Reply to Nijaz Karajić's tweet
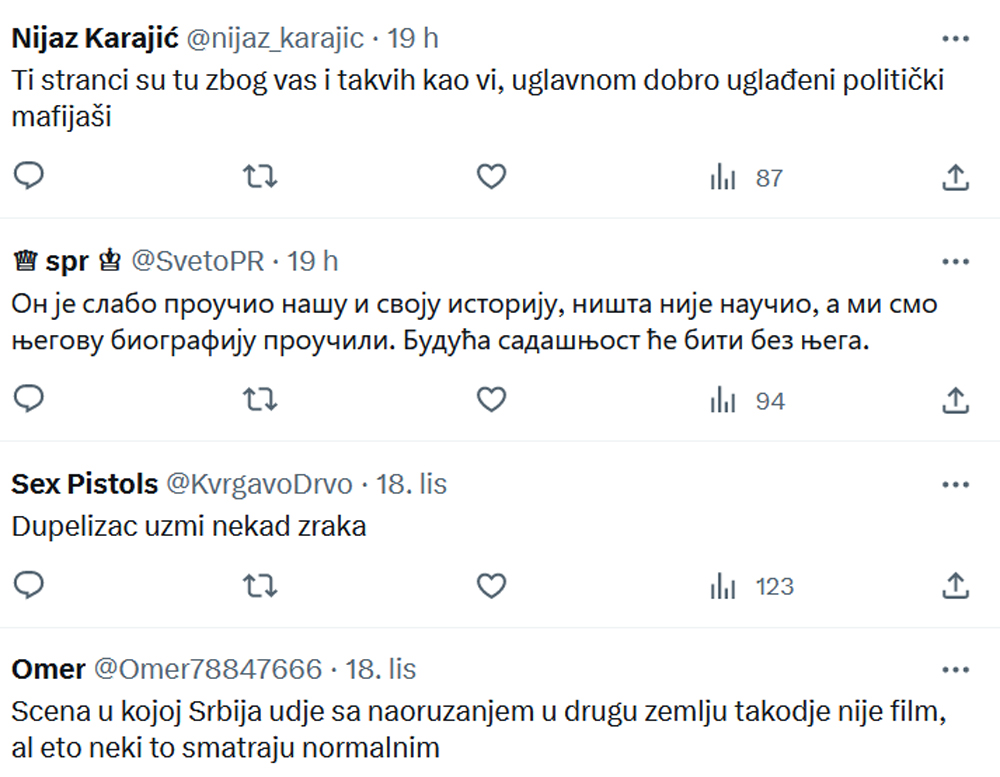1000x777 pixels. [29, 176]
